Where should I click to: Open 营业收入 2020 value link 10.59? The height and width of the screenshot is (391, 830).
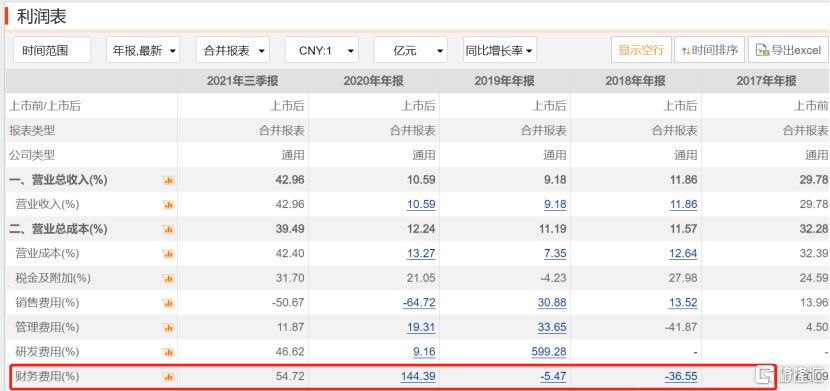[x=421, y=204]
